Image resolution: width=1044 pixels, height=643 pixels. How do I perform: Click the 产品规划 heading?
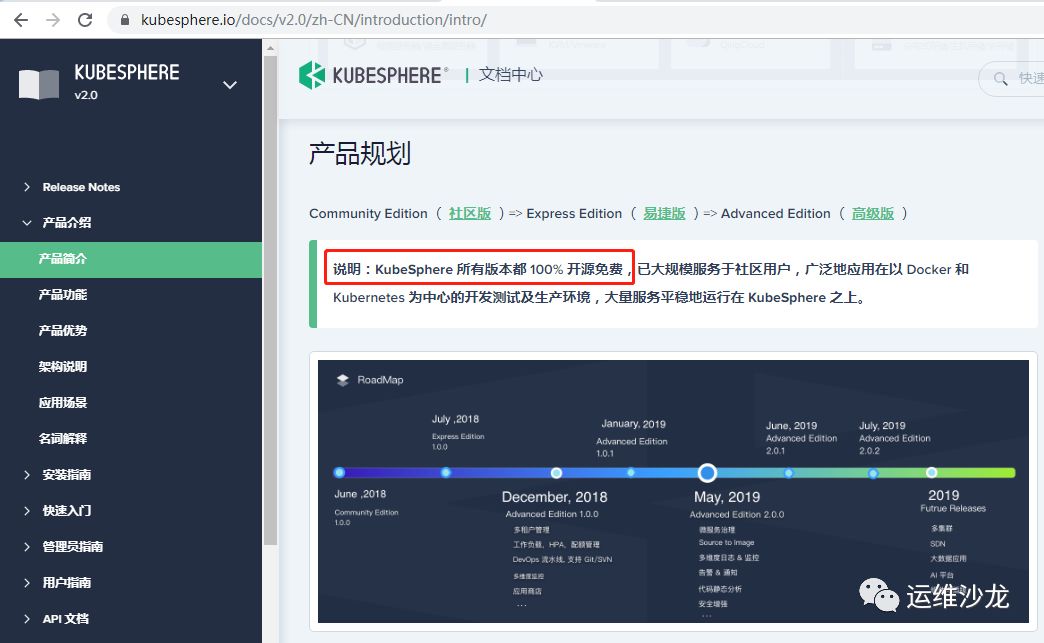tap(360, 154)
